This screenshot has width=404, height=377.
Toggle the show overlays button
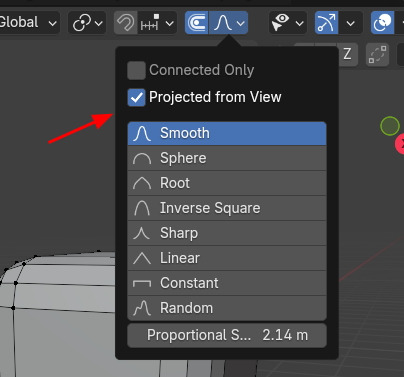pyautogui.click(x=383, y=23)
